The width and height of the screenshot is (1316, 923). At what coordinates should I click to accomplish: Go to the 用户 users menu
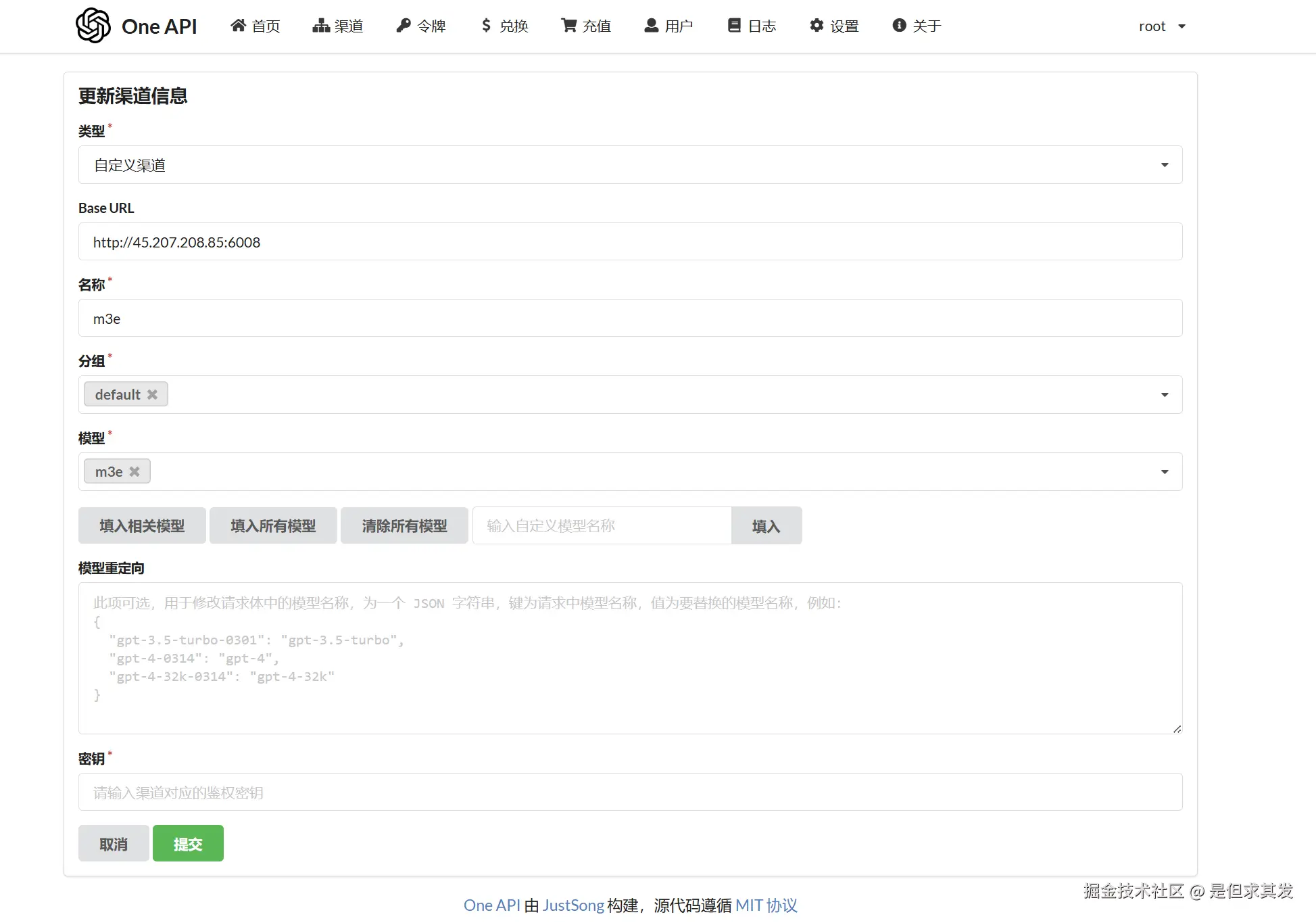point(668,26)
